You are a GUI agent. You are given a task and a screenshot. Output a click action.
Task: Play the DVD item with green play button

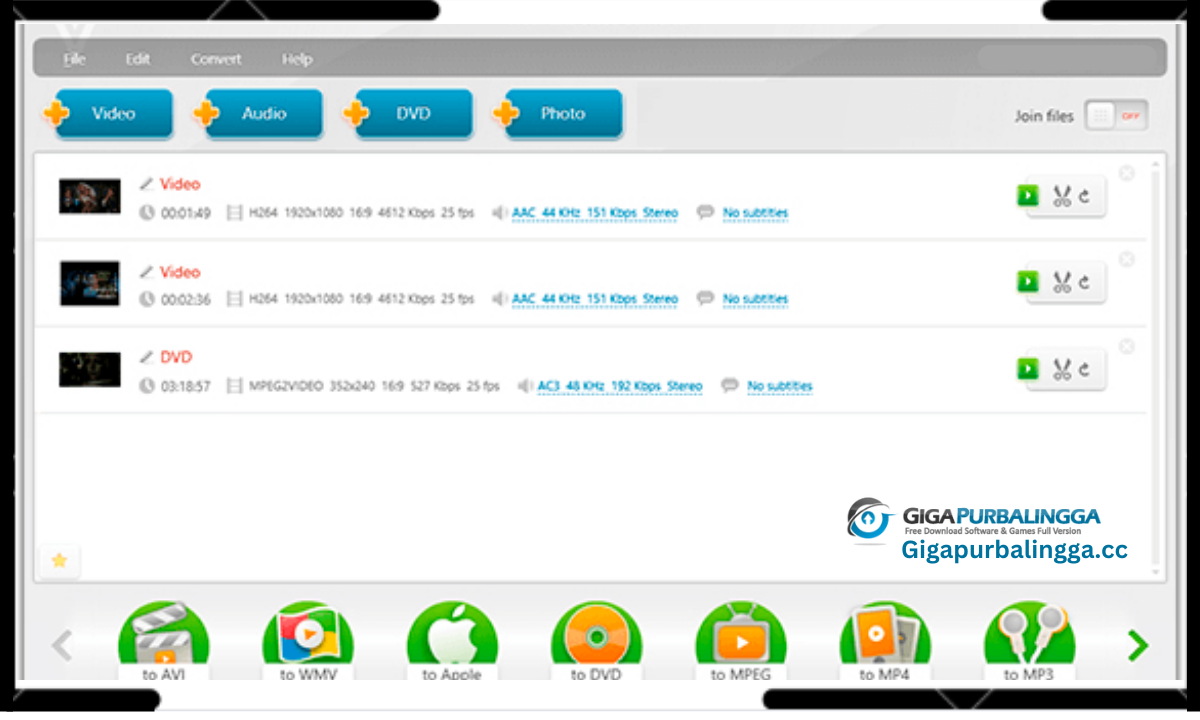pyautogui.click(x=1028, y=369)
